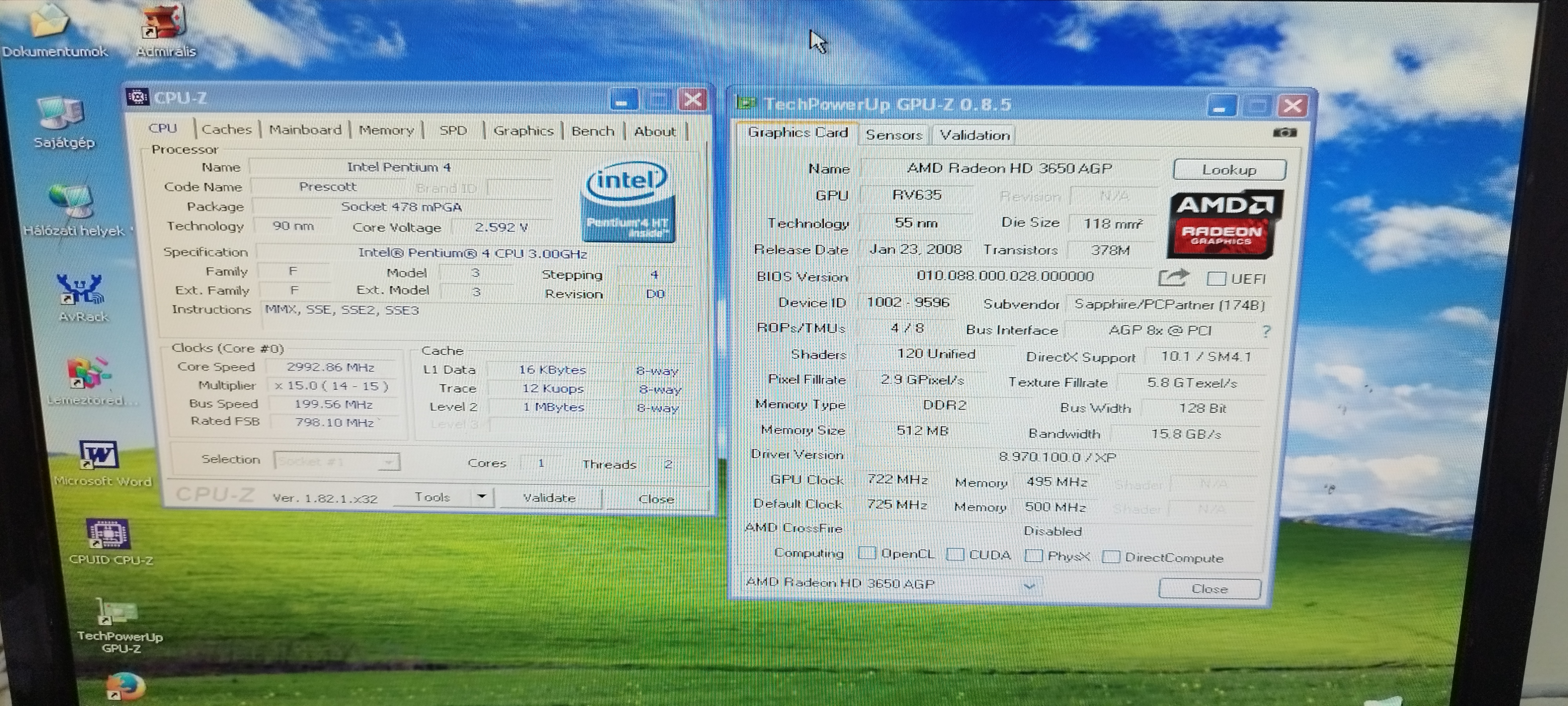Close the CPU-Z window with X
The height and width of the screenshot is (706, 1568).
tap(693, 99)
